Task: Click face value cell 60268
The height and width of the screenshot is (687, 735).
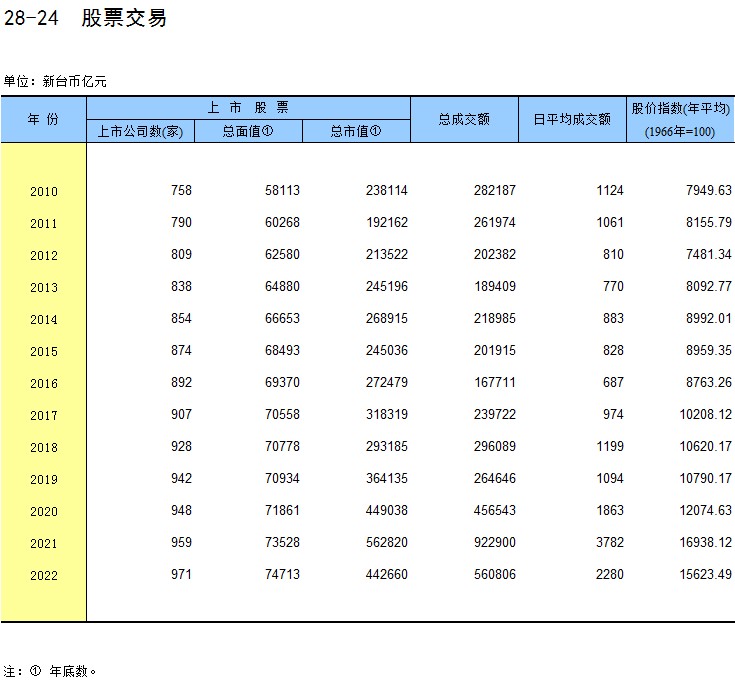Action: click(282, 222)
